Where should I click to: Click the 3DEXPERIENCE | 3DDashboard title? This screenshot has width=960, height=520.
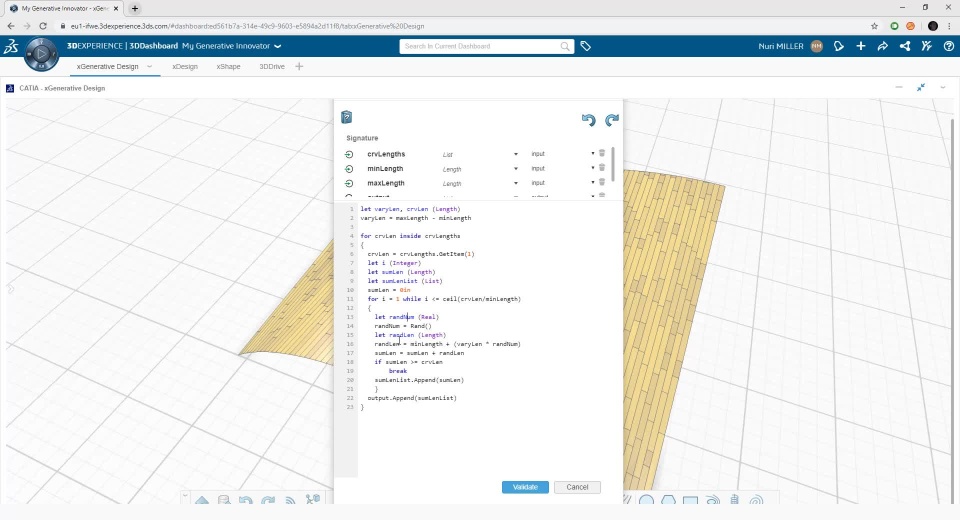122,46
